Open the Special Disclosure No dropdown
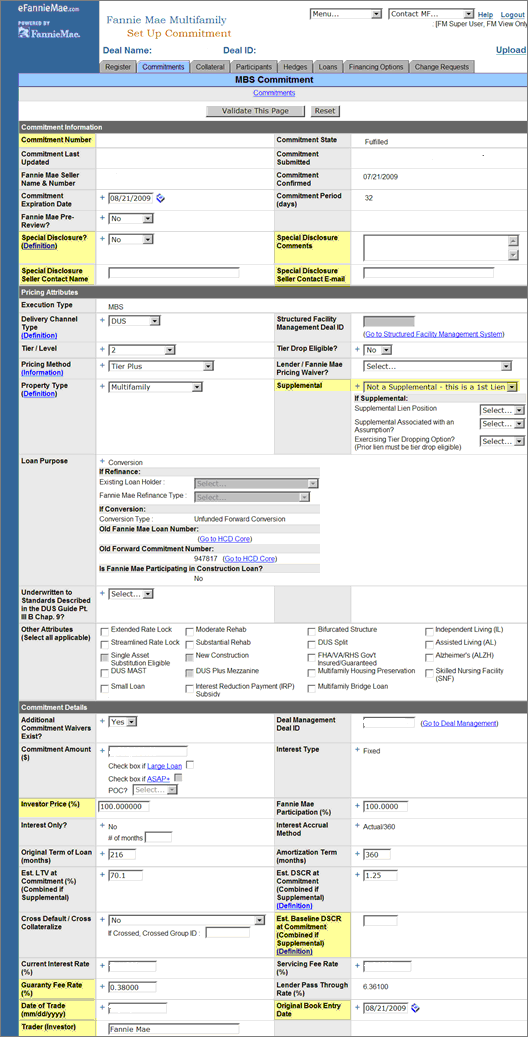 (x=131, y=239)
